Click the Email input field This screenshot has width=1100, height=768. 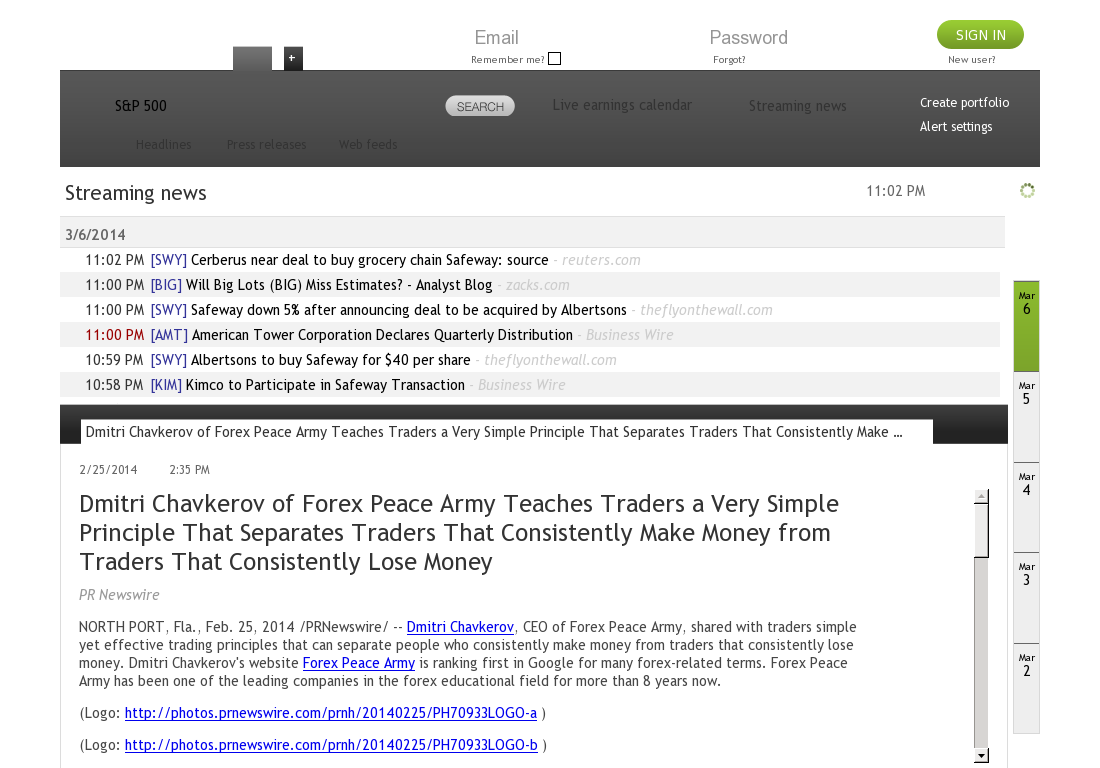tap(496, 37)
